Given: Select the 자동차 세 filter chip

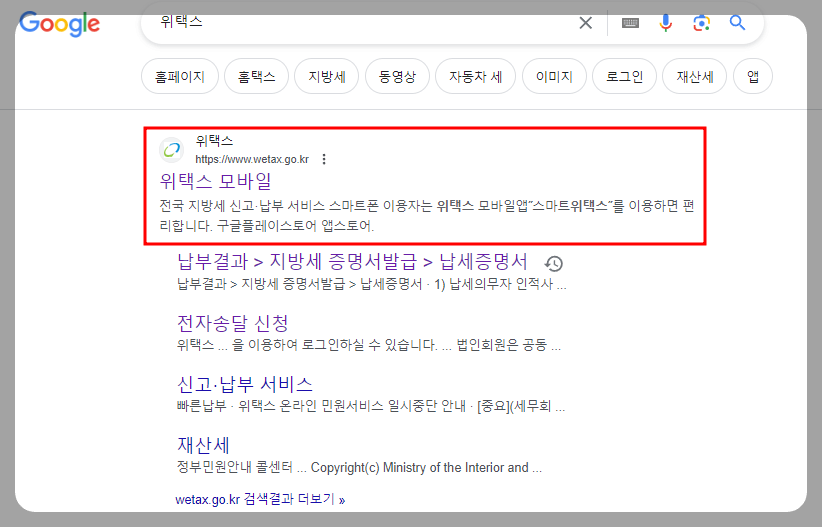Looking at the screenshot, I should (x=475, y=77).
